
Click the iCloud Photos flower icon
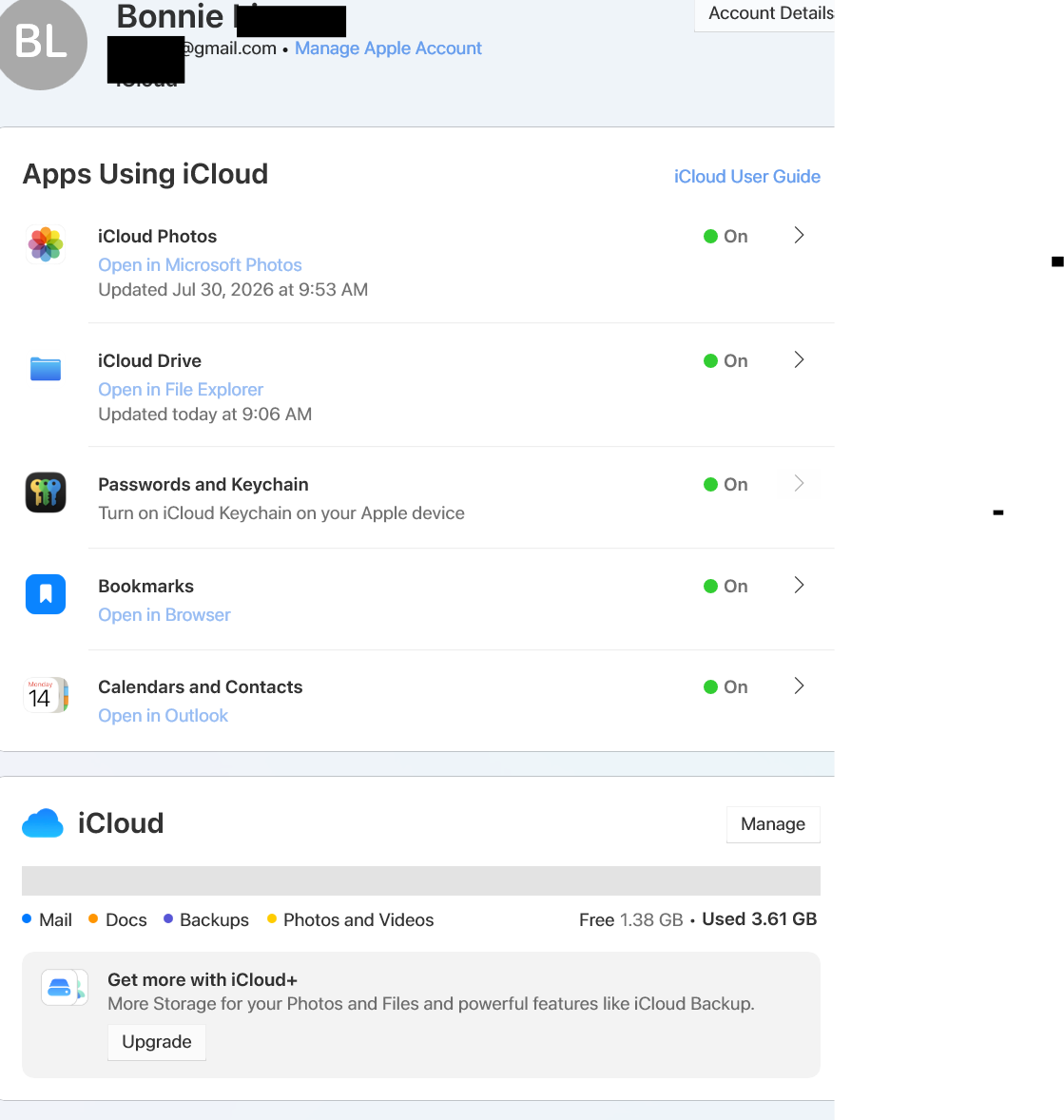click(46, 244)
